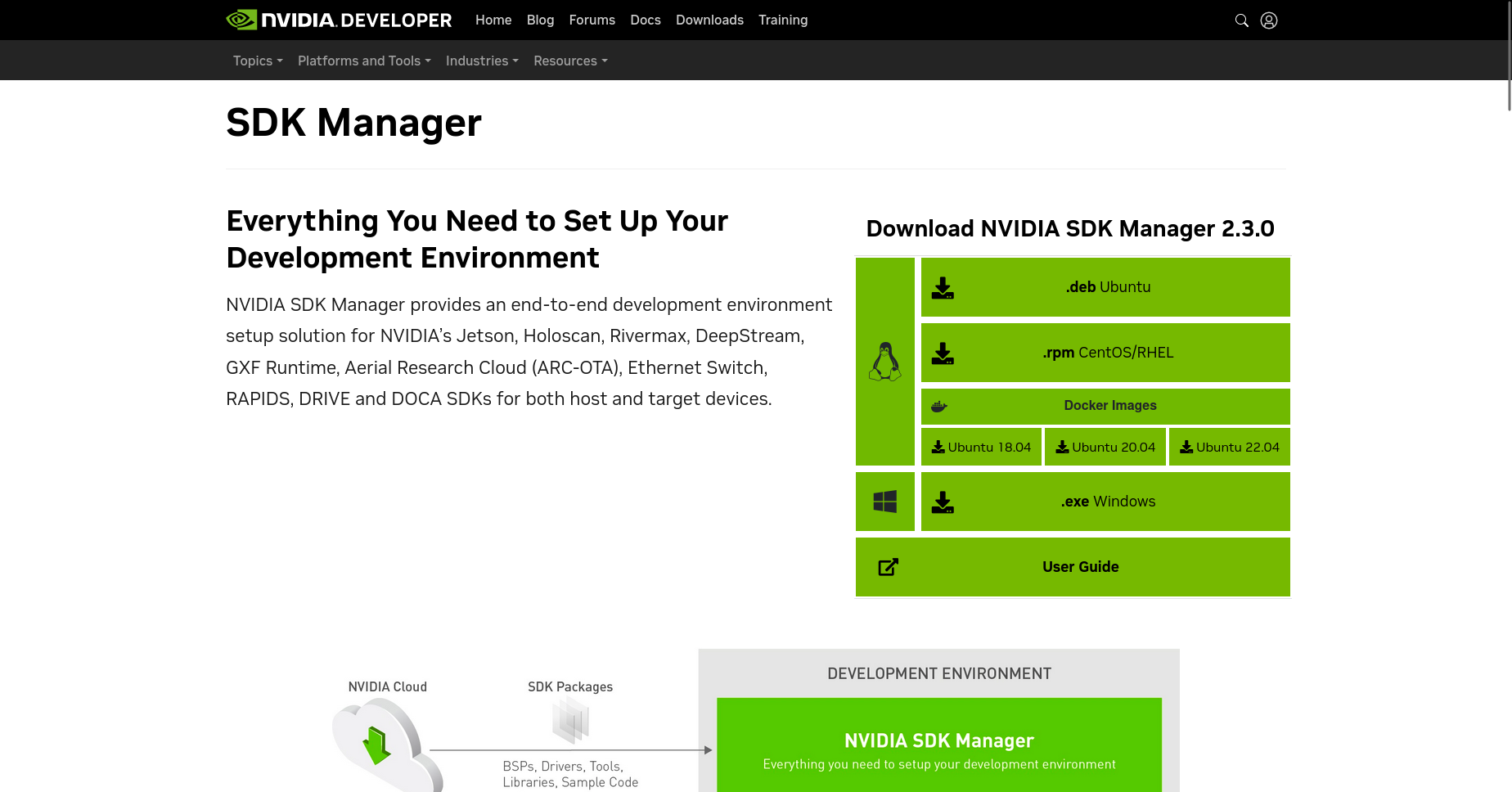Click the Docker whale icon
1512x792 pixels.
click(939, 407)
